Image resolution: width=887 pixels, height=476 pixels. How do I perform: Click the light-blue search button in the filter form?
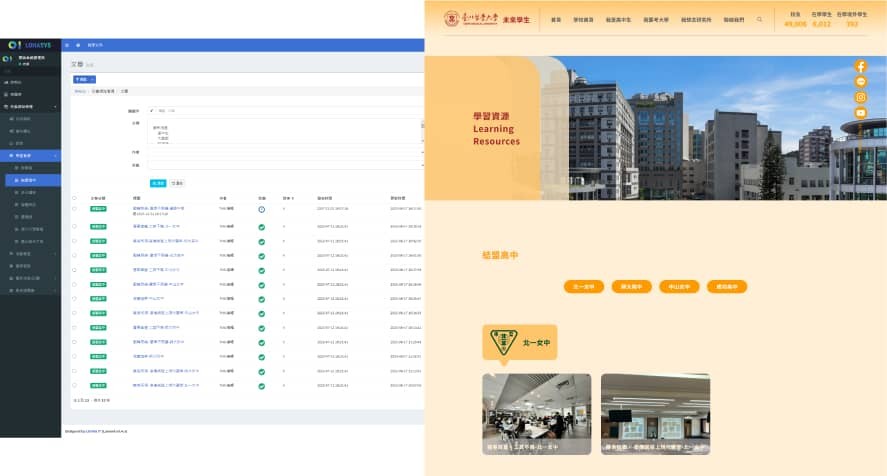click(158, 183)
